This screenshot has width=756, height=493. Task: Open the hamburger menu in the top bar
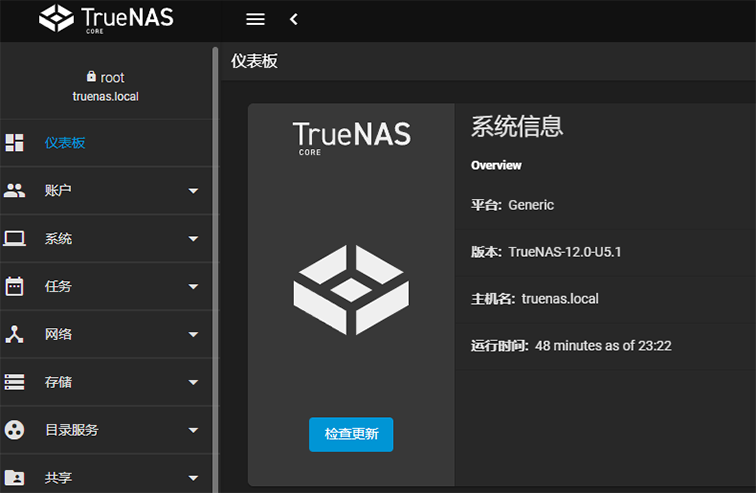pos(255,19)
